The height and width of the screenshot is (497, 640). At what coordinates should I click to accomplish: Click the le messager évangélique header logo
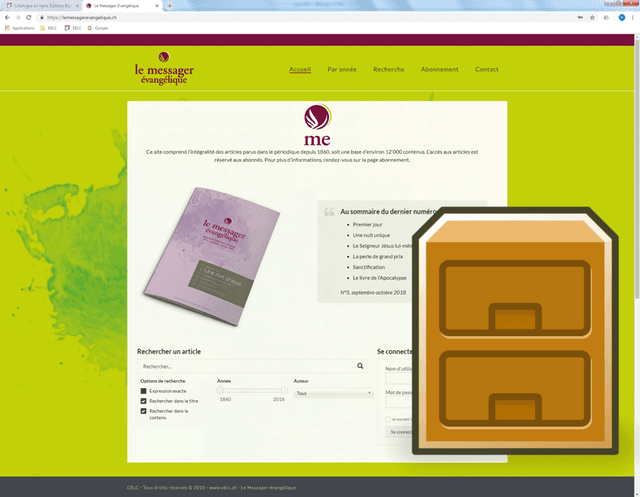click(x=164, y=69)
